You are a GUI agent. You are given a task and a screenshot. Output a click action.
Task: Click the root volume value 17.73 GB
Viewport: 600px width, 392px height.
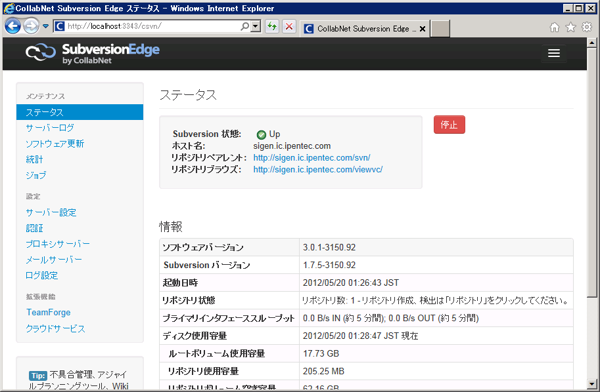pyautogui.click(x=321, y=353)
